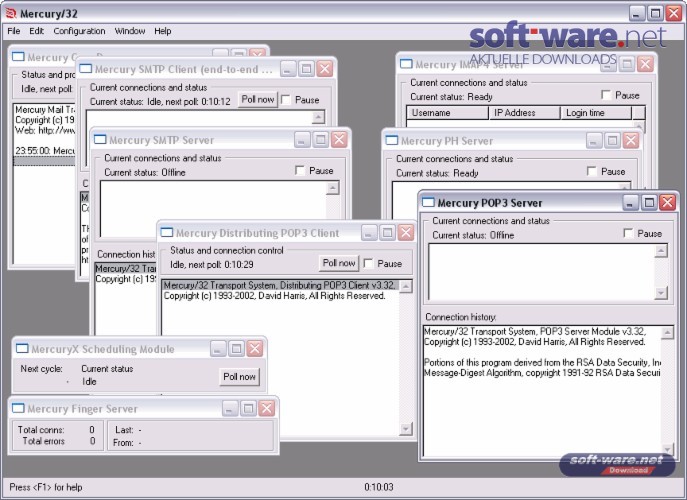Click scroll up arrow in POP3 Server status list

pyautogui.click(x=661, y=251)
